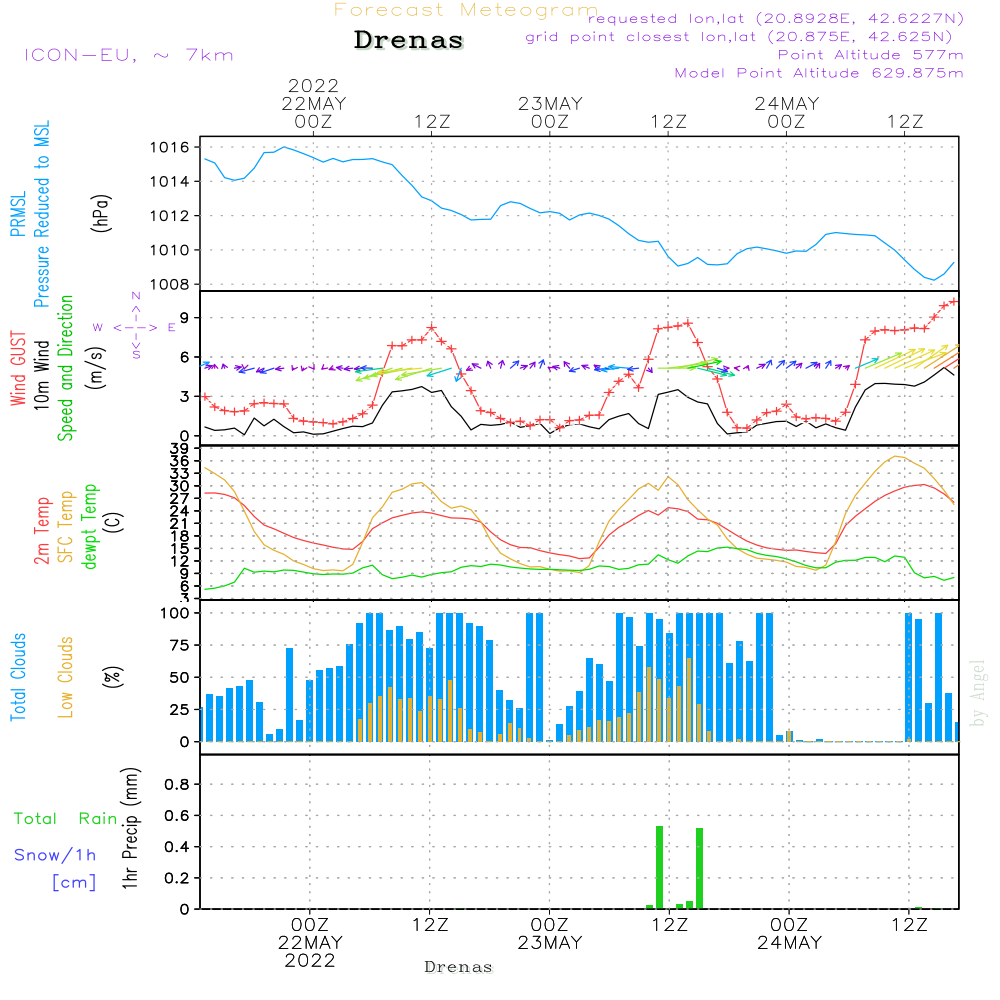Click the '100' value on cloud axis
Viewport: 1000px width, 1000px height.
click(x=175, y=613)
